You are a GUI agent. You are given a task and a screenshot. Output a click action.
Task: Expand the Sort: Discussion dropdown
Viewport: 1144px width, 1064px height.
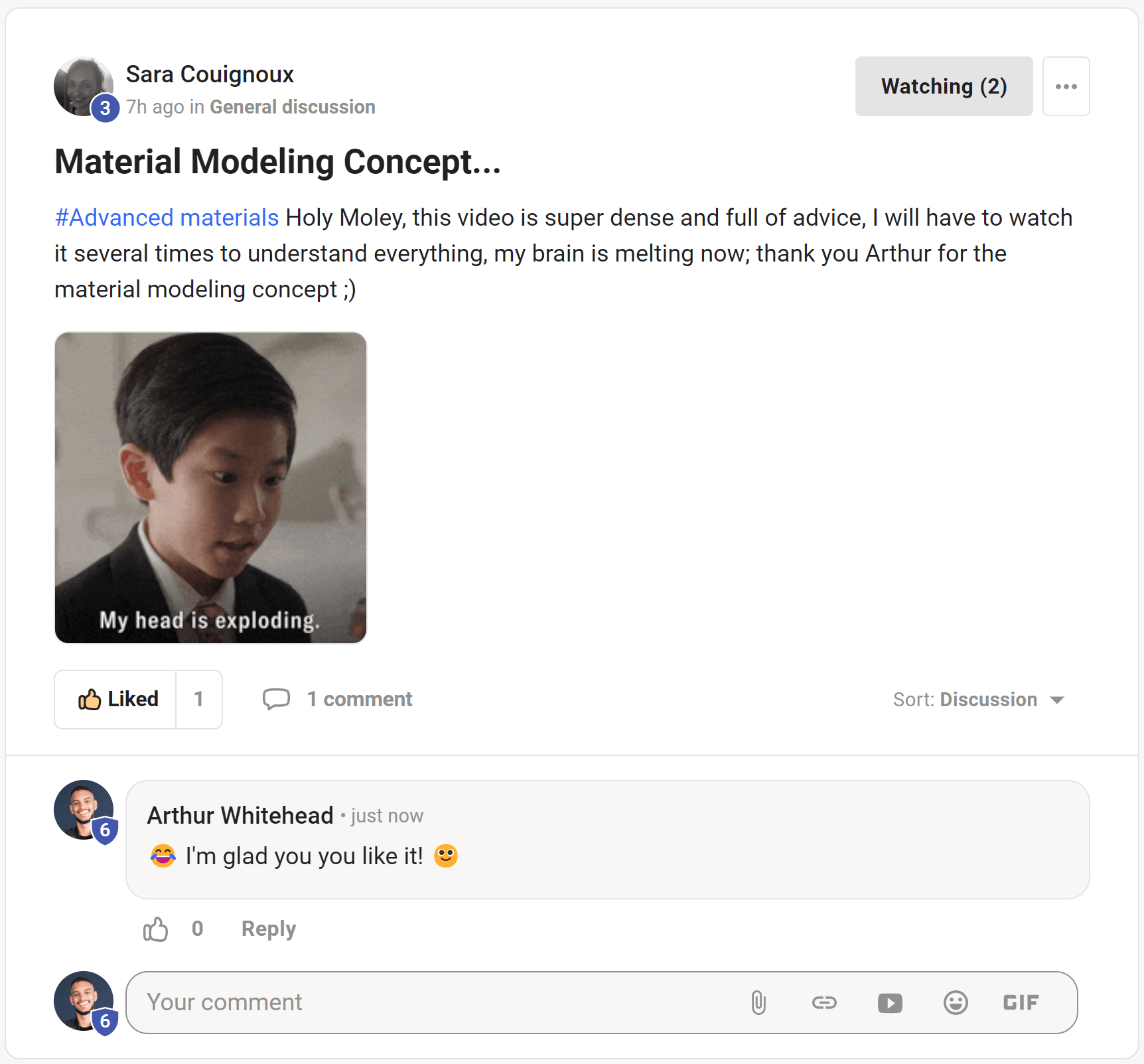979,700
